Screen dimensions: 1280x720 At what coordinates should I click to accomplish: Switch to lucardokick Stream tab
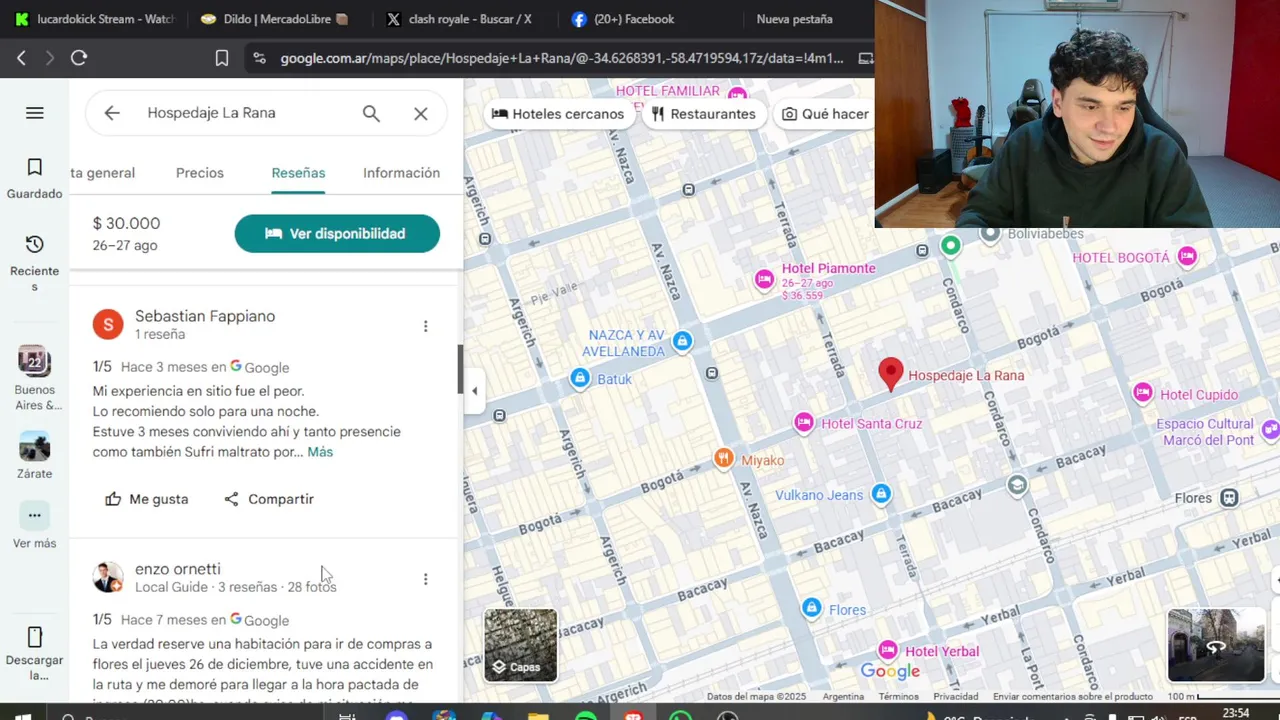coord(95,19)
